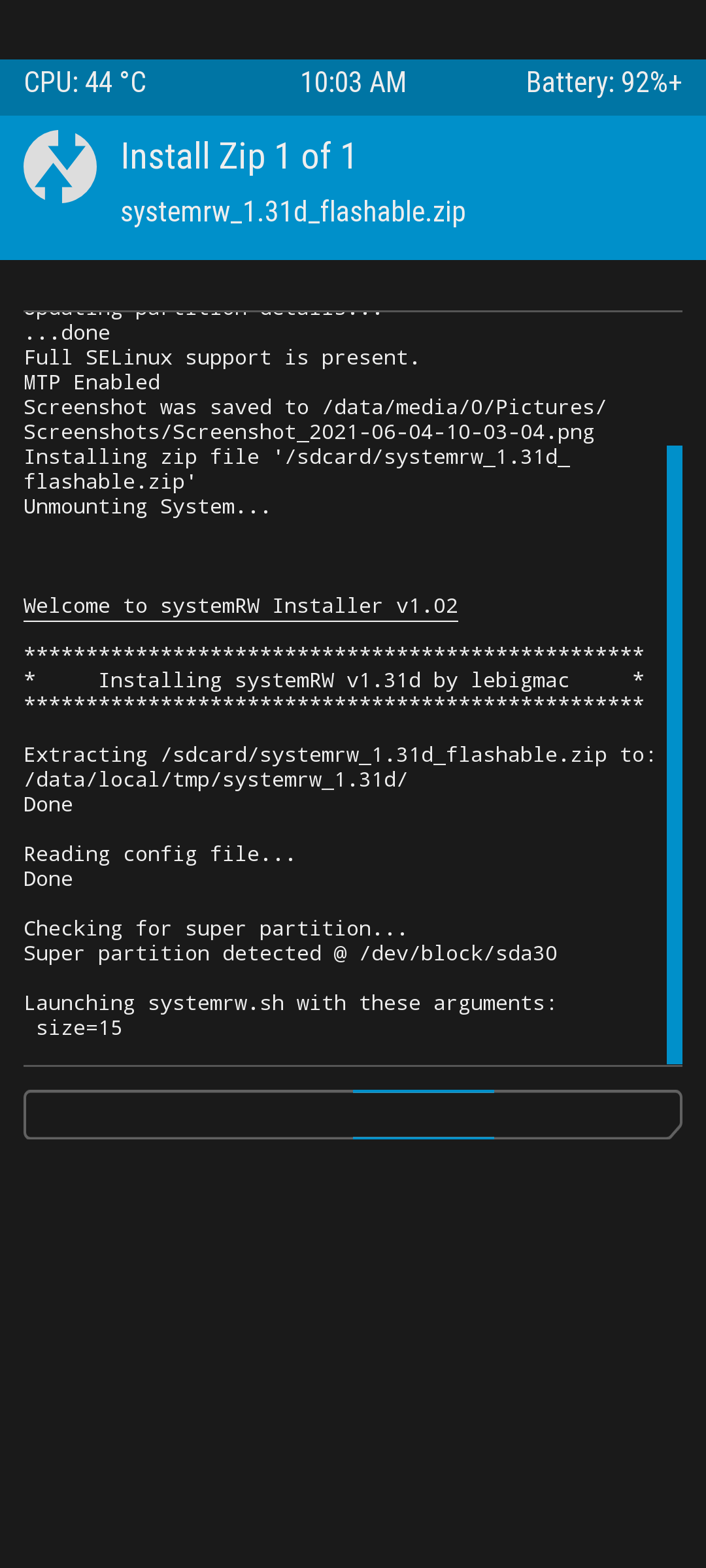Click the Reading config file line
The width and height of the screenshot is (706, 1568).
click(160, 855)
